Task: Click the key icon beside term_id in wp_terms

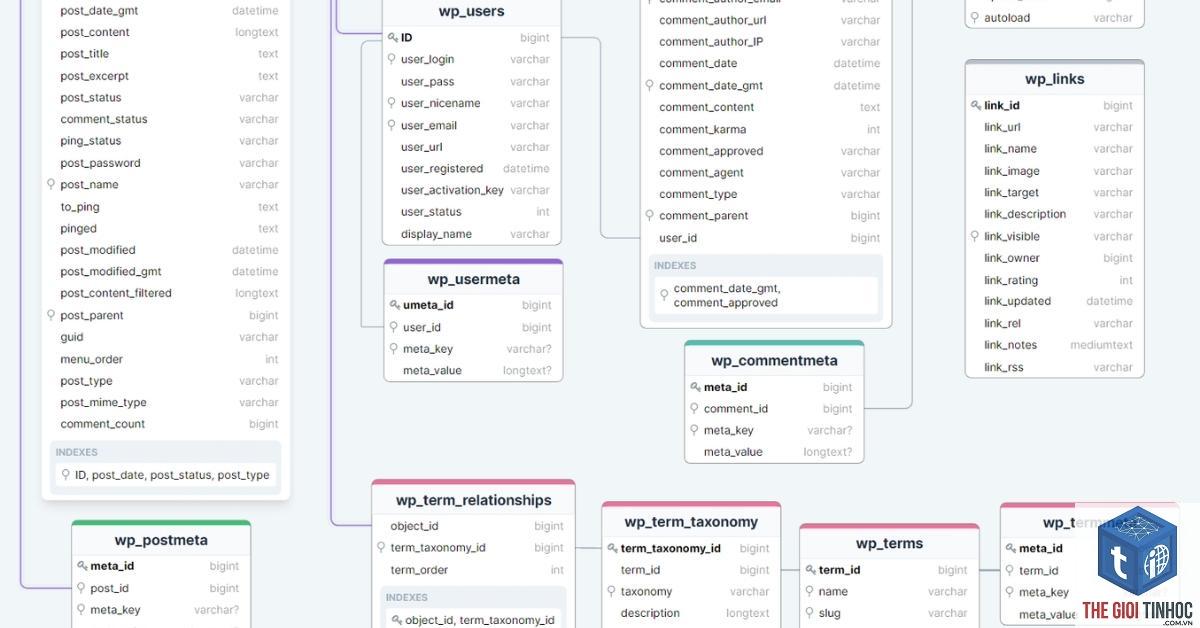Action: point(811,570)
